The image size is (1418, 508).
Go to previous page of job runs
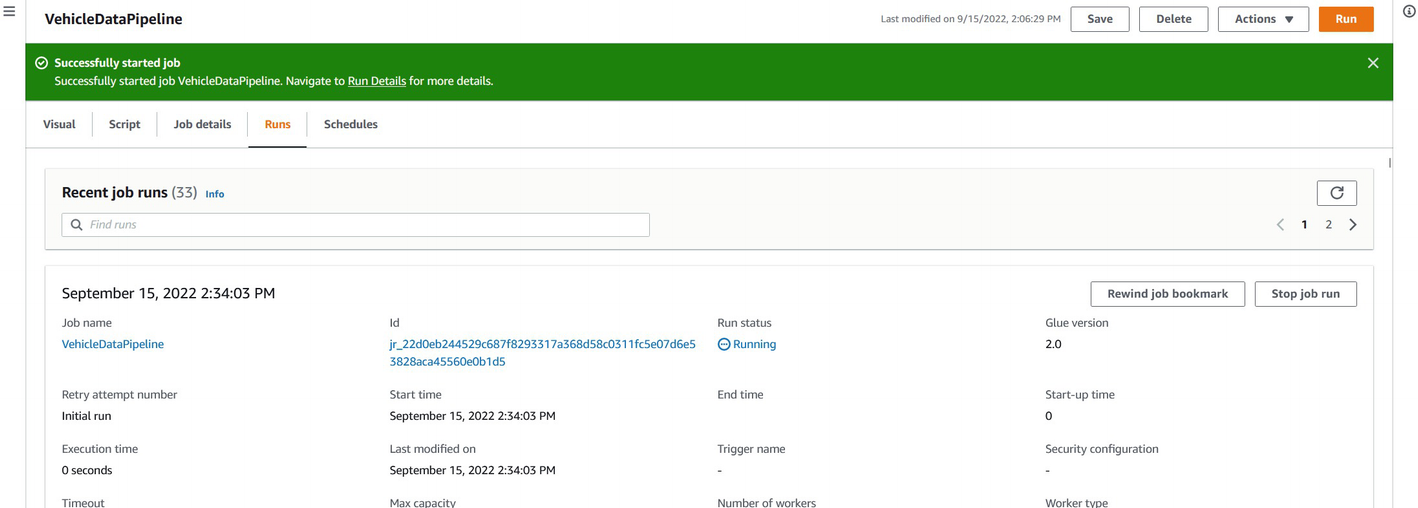[x=1280, y=225]
